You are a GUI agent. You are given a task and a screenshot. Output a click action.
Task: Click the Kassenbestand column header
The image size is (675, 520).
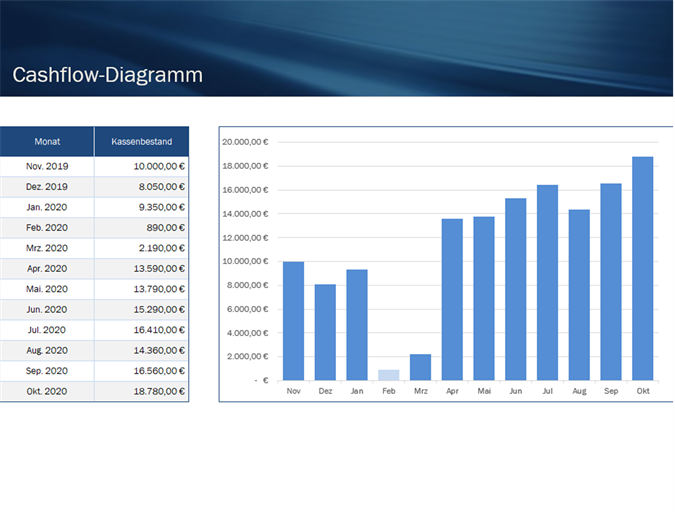coord(142,142)
